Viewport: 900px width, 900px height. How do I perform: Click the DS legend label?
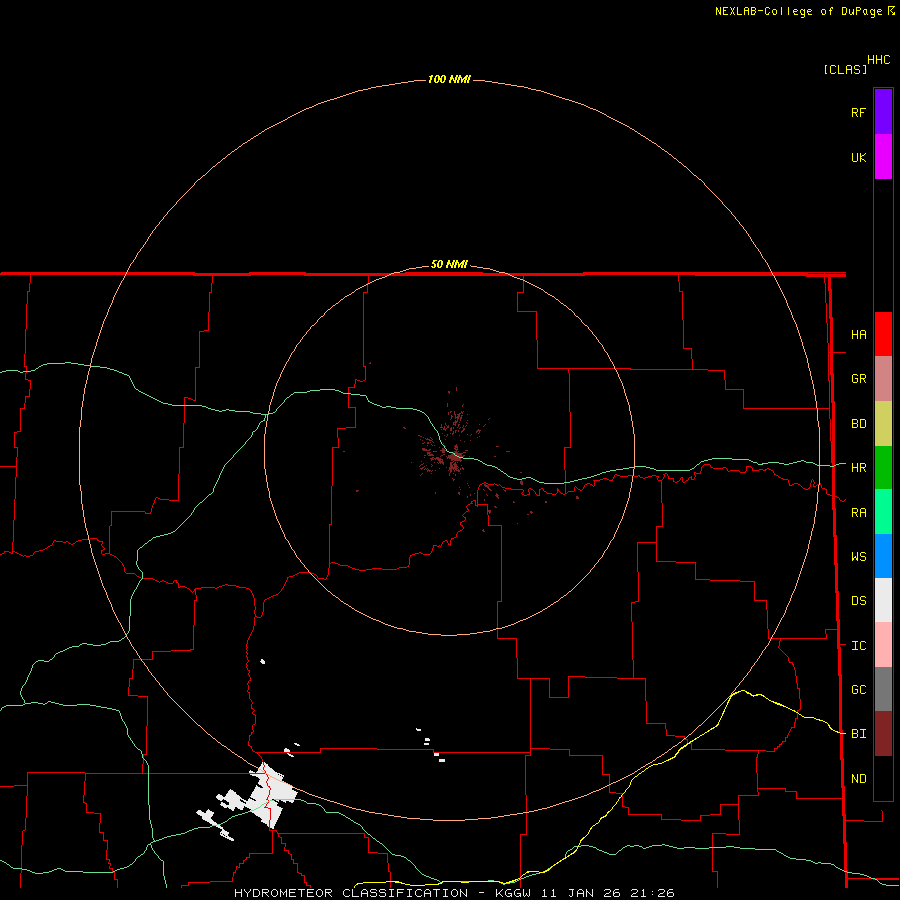(x=858, y=600)
